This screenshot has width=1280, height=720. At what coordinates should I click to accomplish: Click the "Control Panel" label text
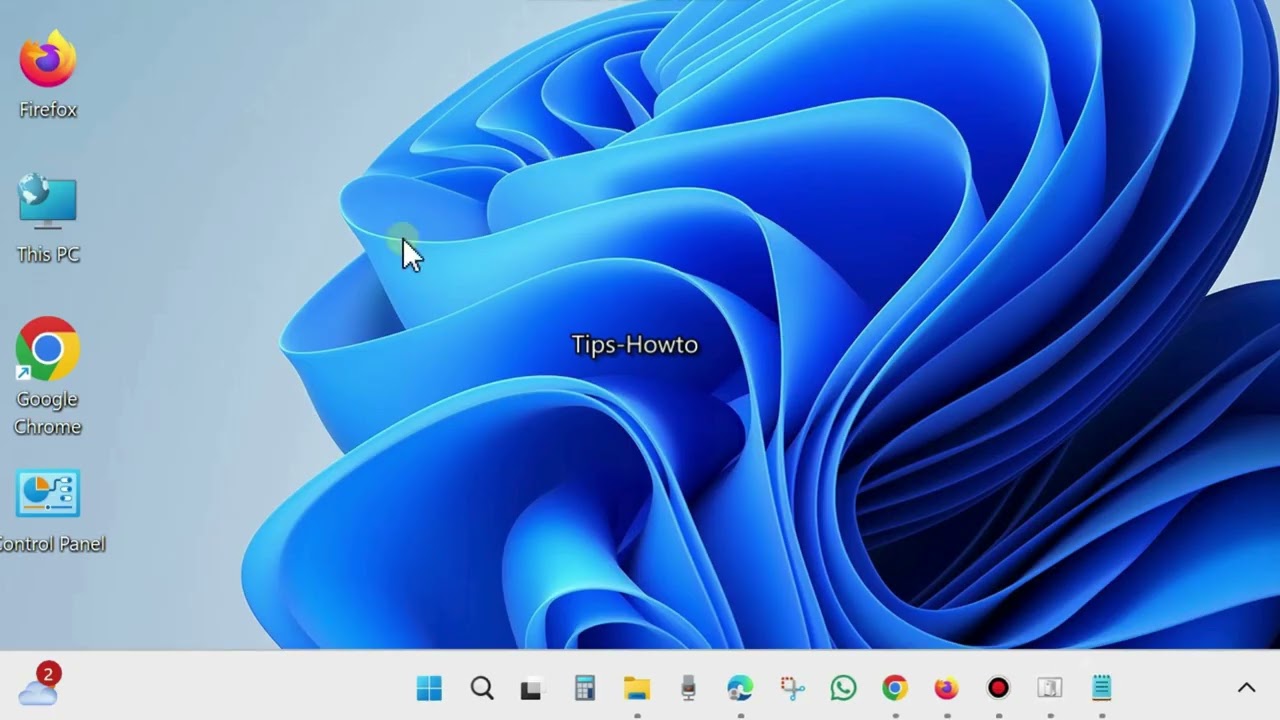tap(52, 544)
